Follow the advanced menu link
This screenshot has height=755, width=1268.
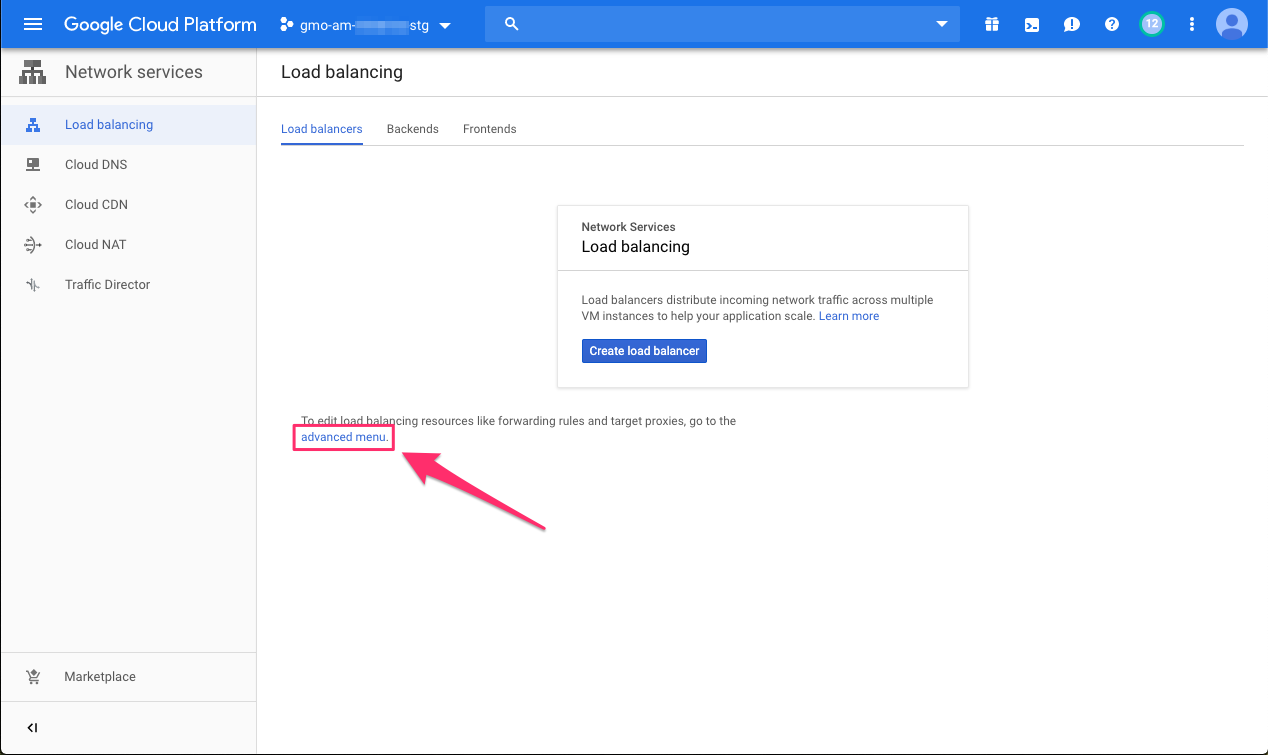pyautogui.click(x=344, y=438)
